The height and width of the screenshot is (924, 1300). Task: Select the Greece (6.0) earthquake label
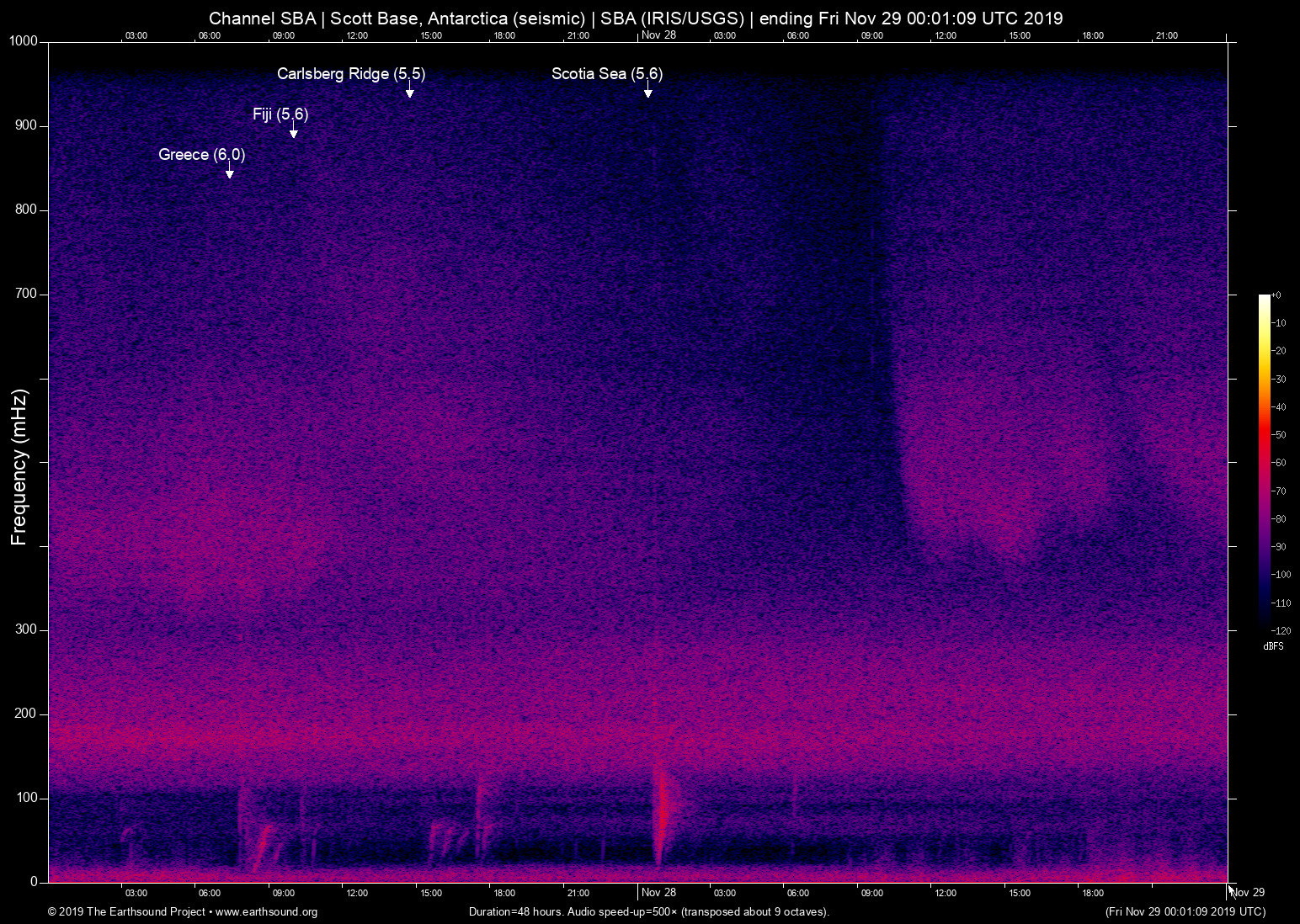(x=201, y=155)
